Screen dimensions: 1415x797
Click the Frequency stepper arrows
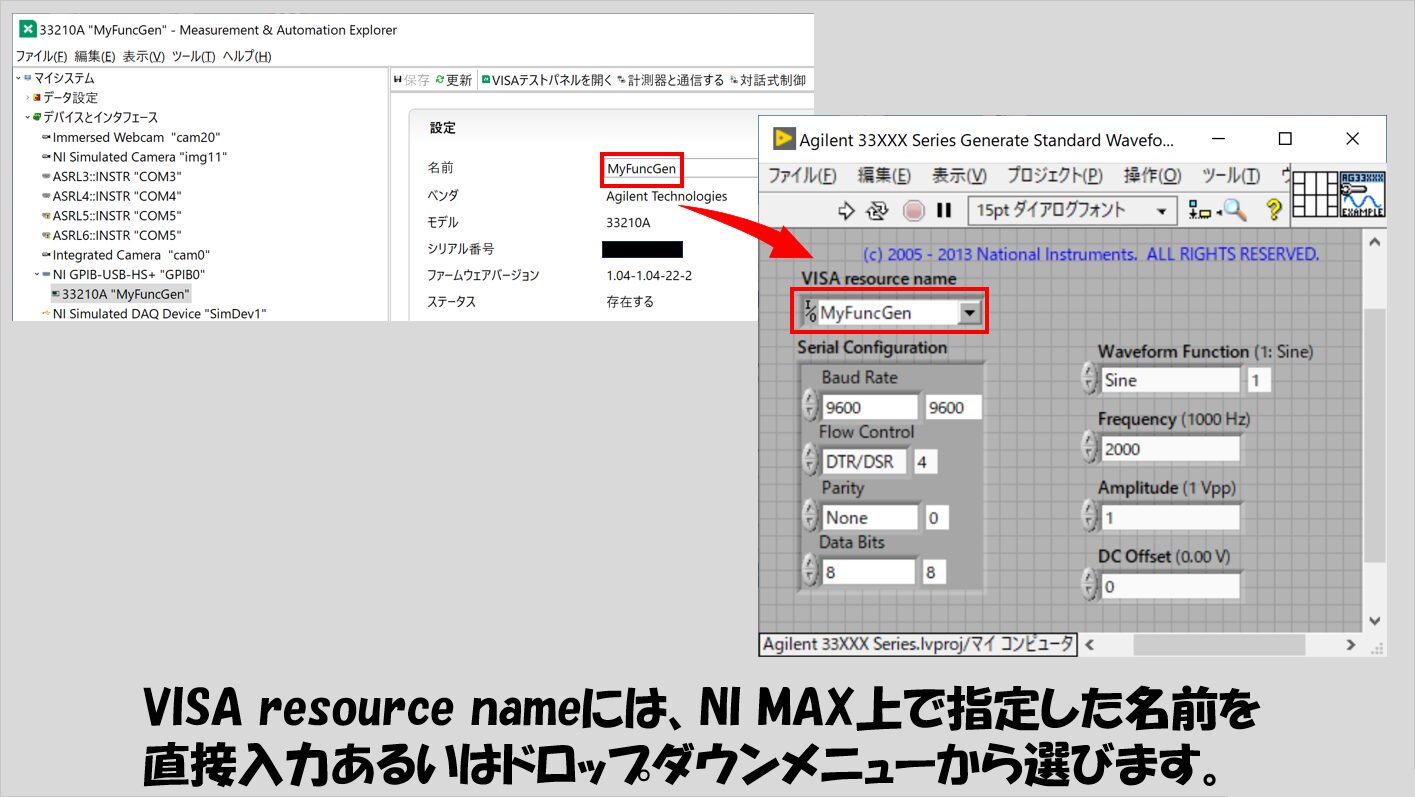click(1089, 448)
